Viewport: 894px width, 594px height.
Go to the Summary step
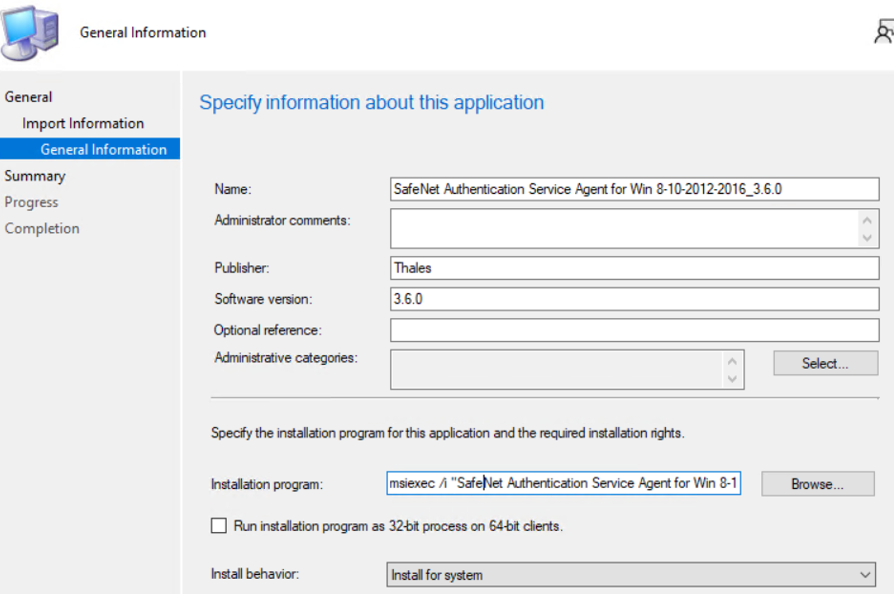click(35, 176)
